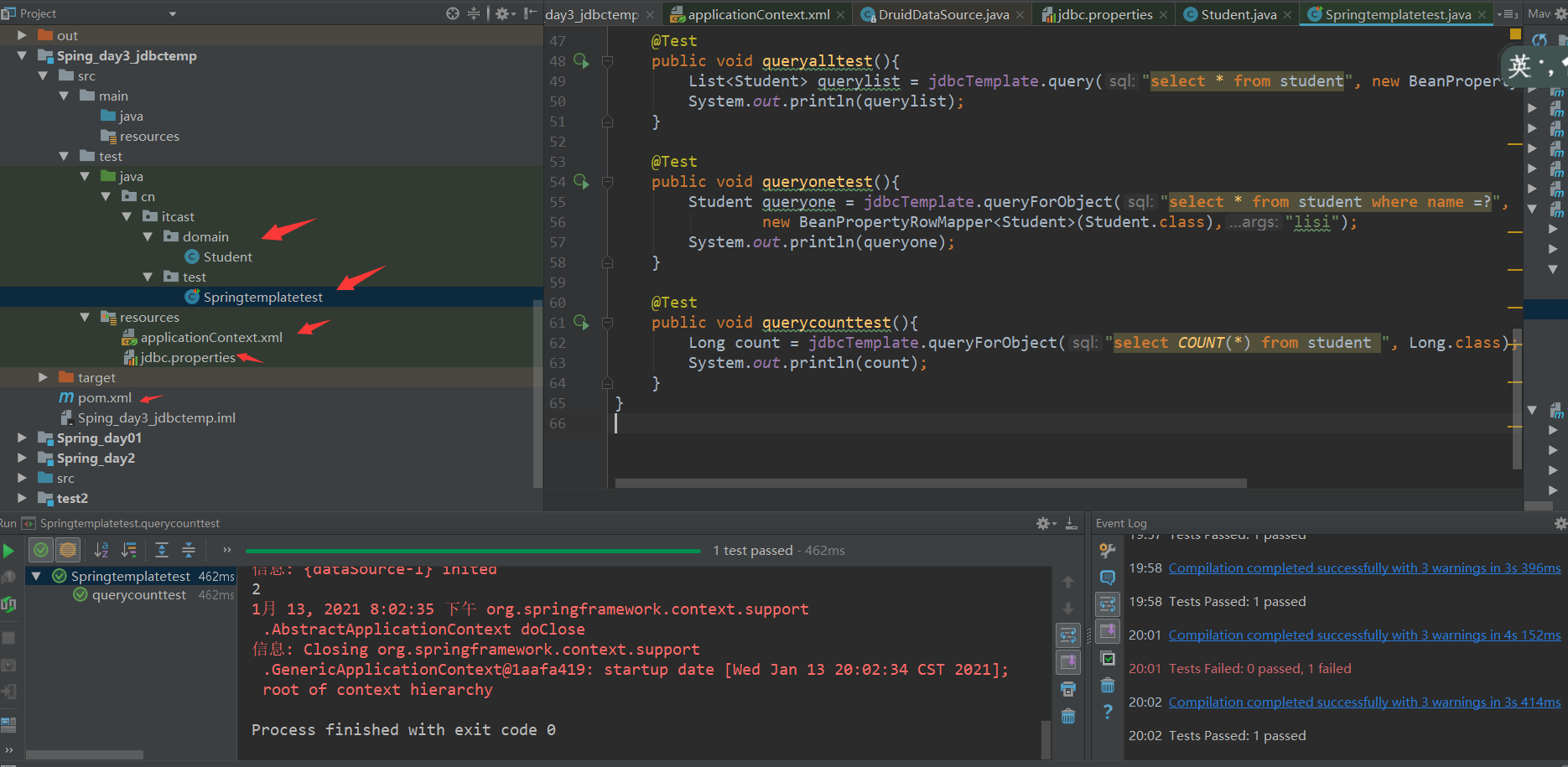Toggle auto-test rerun icon in Run sidebar
Image resolution: width=1568 pixels, height=767 pixels.
(8, 604)
